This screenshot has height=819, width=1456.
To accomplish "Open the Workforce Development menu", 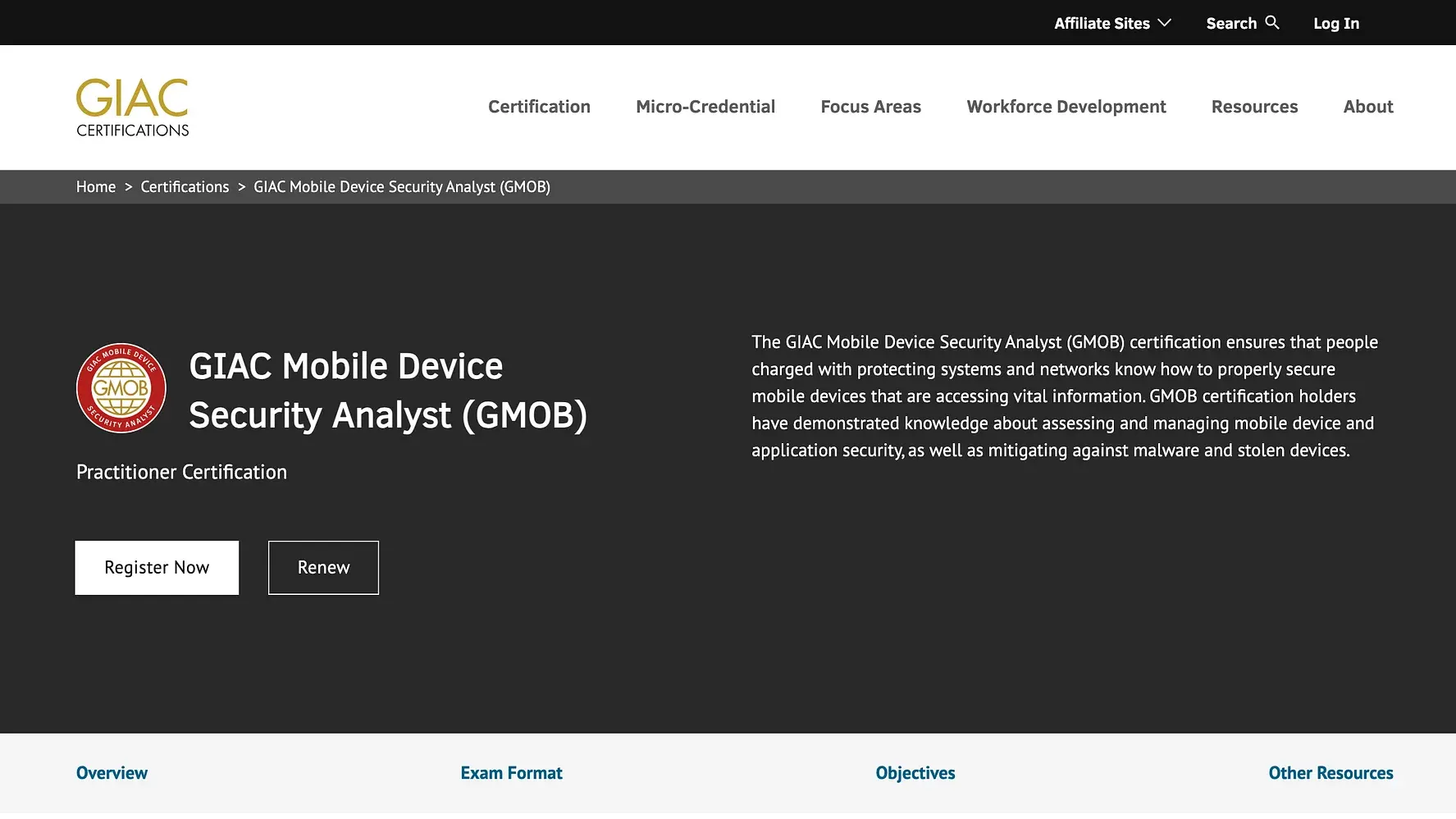I will (x=1066, y=107).
